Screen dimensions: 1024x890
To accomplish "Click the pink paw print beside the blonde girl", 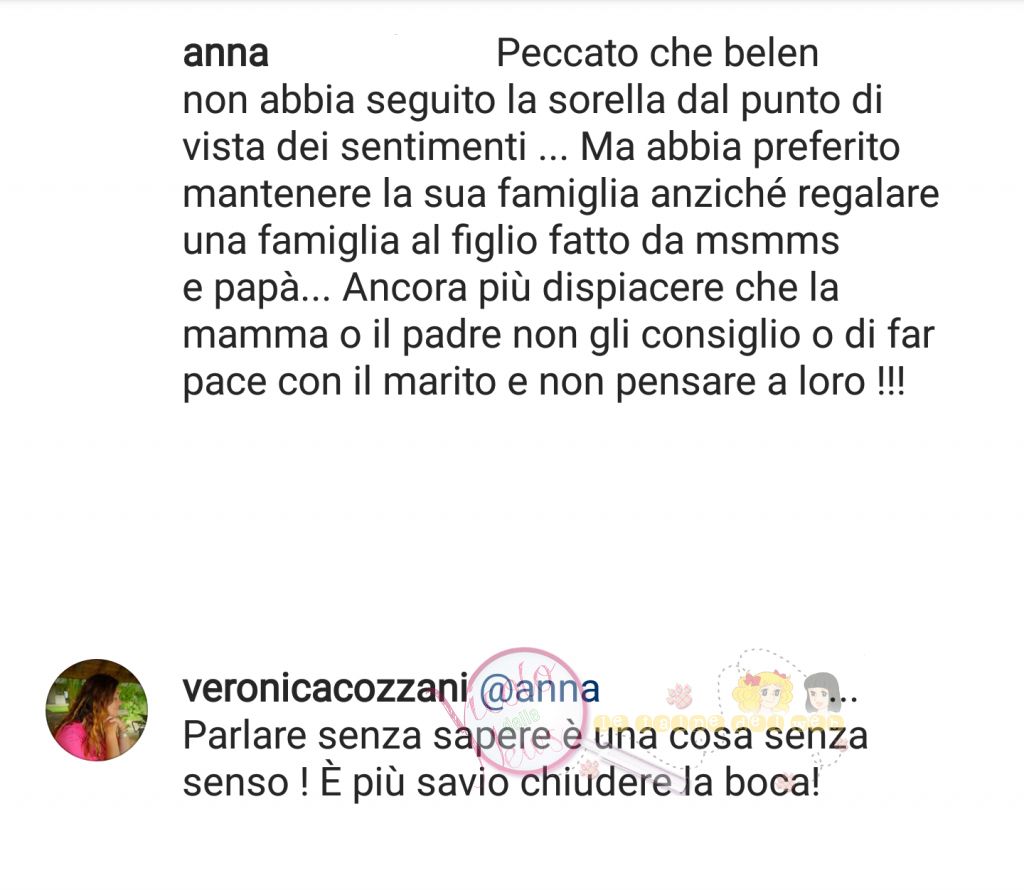I will tap(679, 695).
